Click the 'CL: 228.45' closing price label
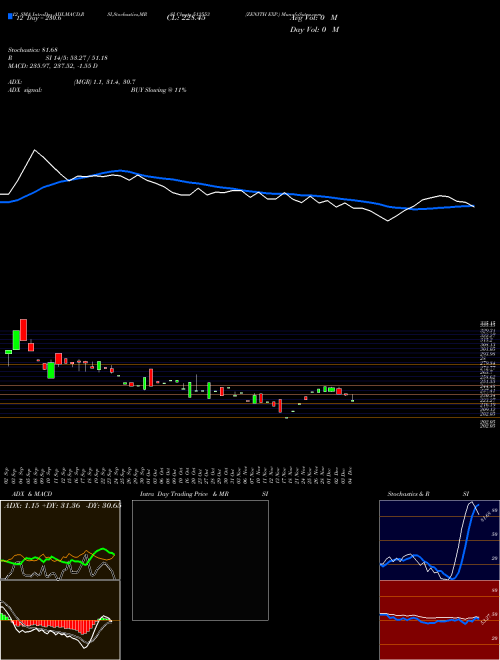The image size is (500, 660). click(186, 18)
